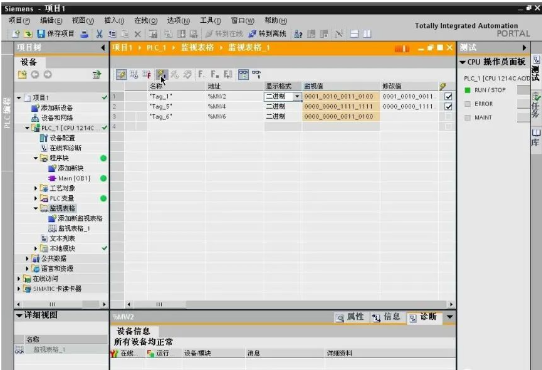Click the Modify now lightning icon
Screen dimensions: 542x370
(x=161, y=74)
